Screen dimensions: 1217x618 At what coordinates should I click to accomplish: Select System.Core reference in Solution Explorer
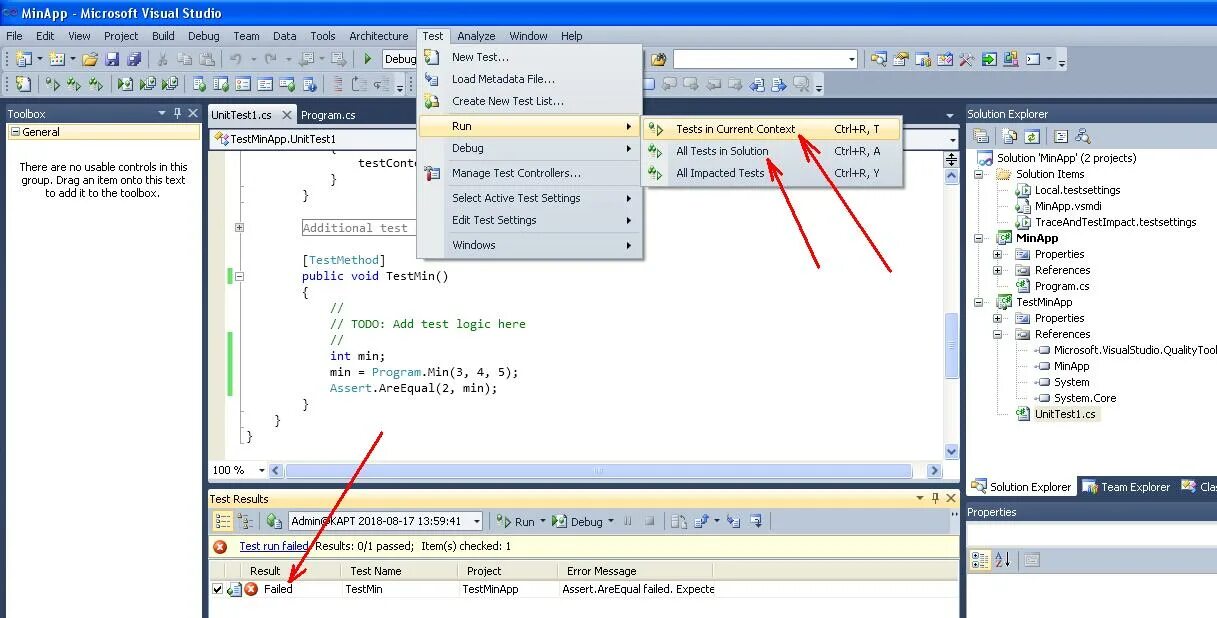(x=1085, y=398)
